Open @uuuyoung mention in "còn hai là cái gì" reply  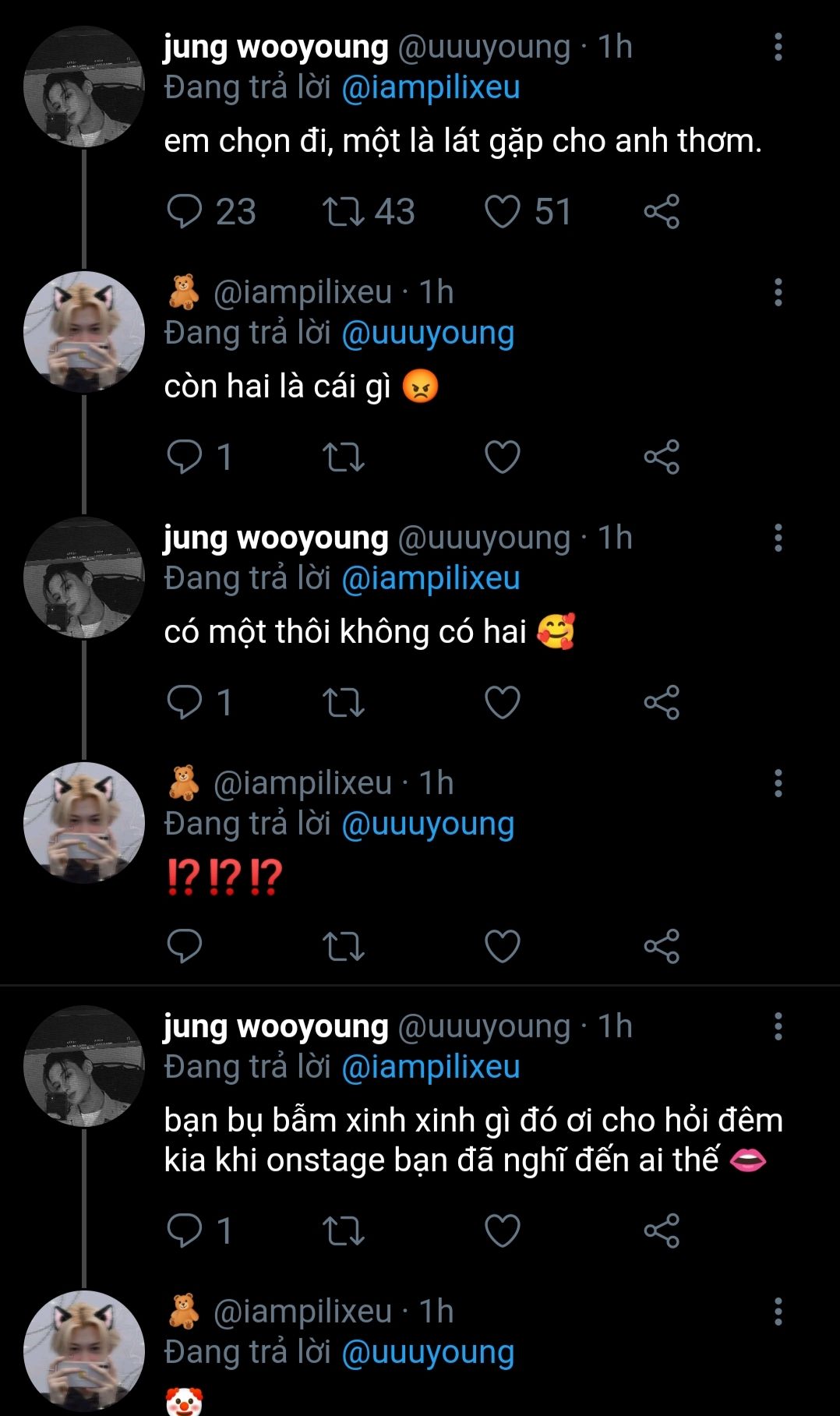point(428,333)
